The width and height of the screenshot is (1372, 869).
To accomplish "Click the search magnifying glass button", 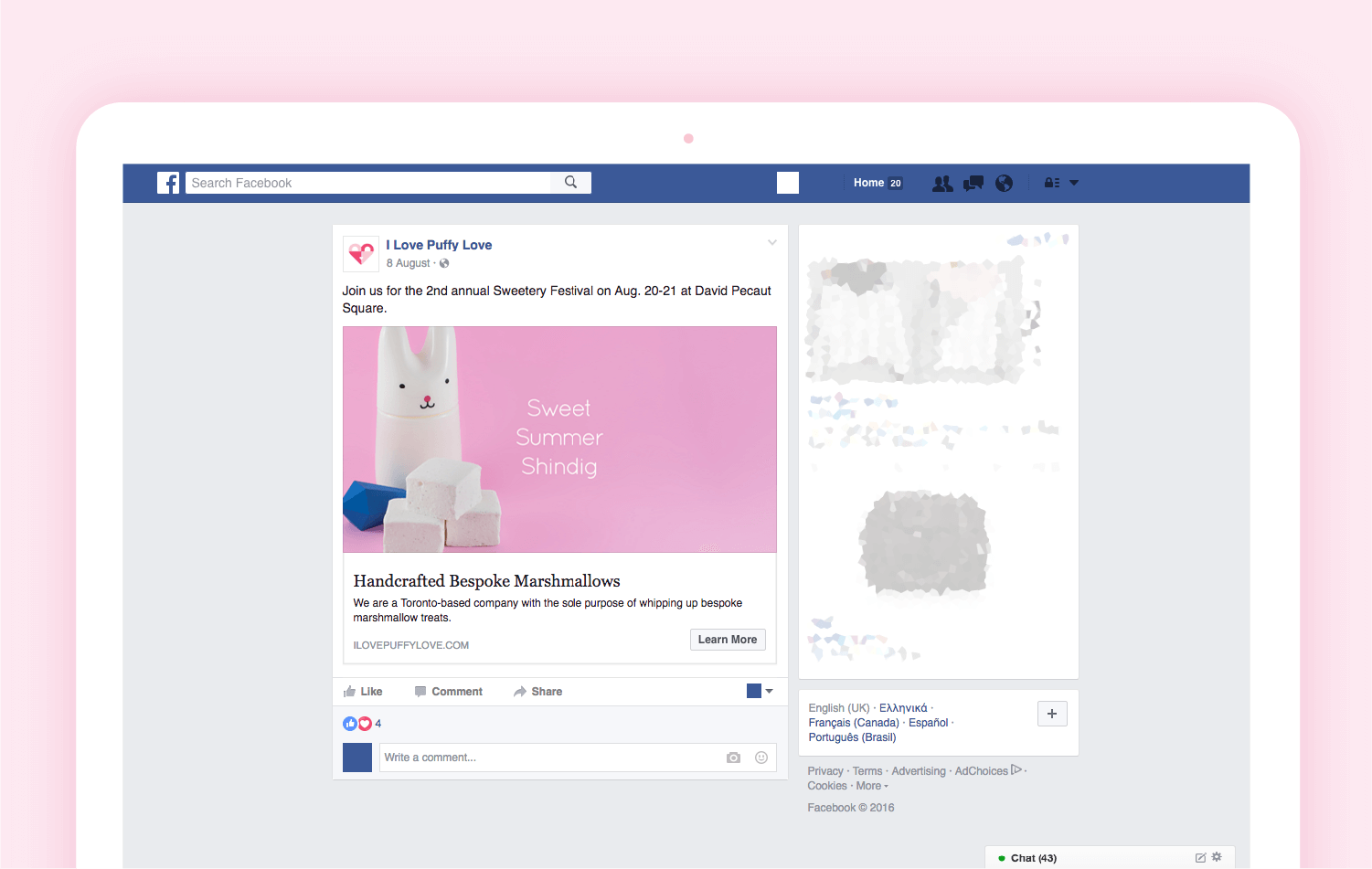I will click(x=570, y=183).
